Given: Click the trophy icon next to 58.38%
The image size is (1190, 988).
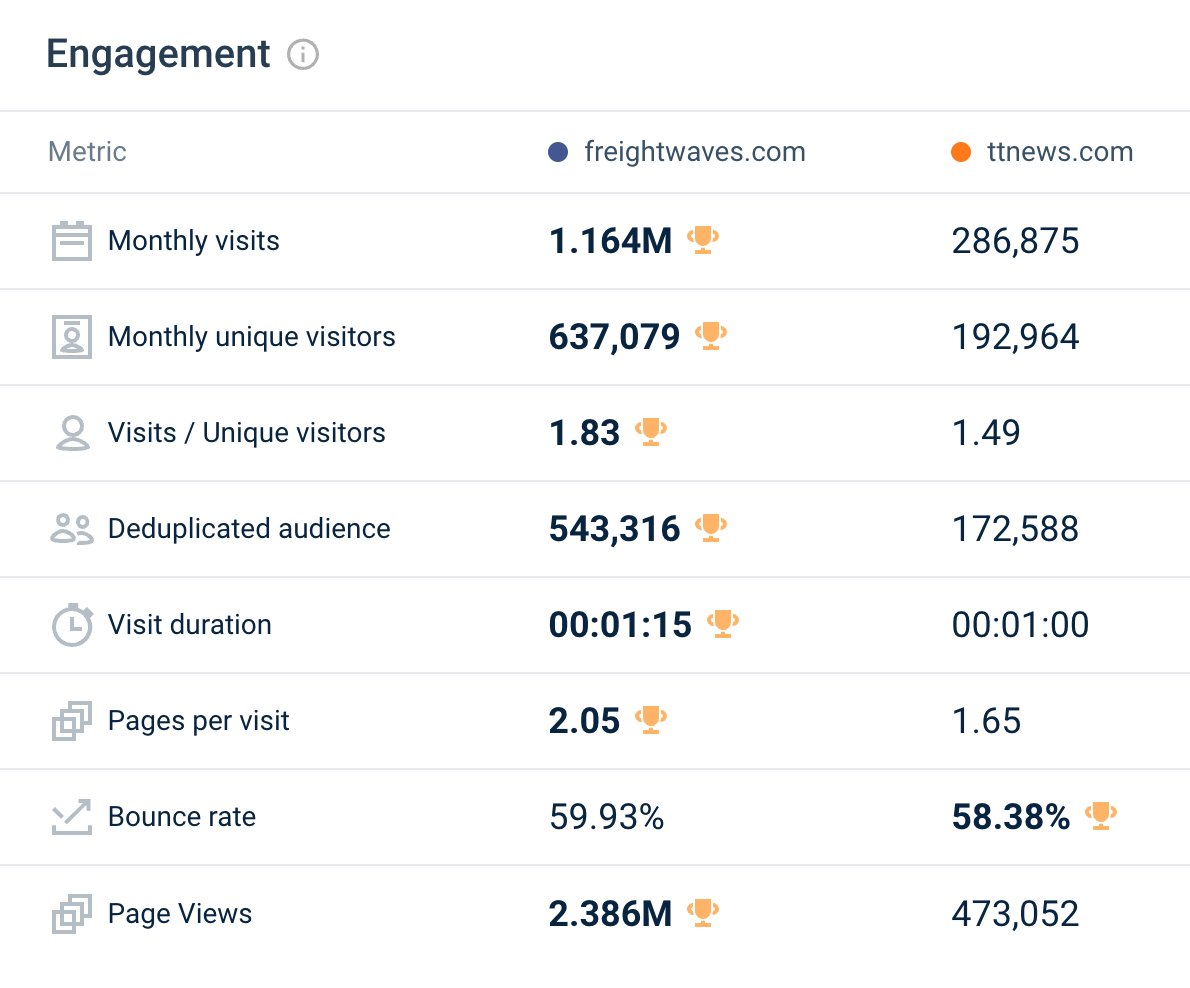Looking at the screenshot, I should 1100,816.
